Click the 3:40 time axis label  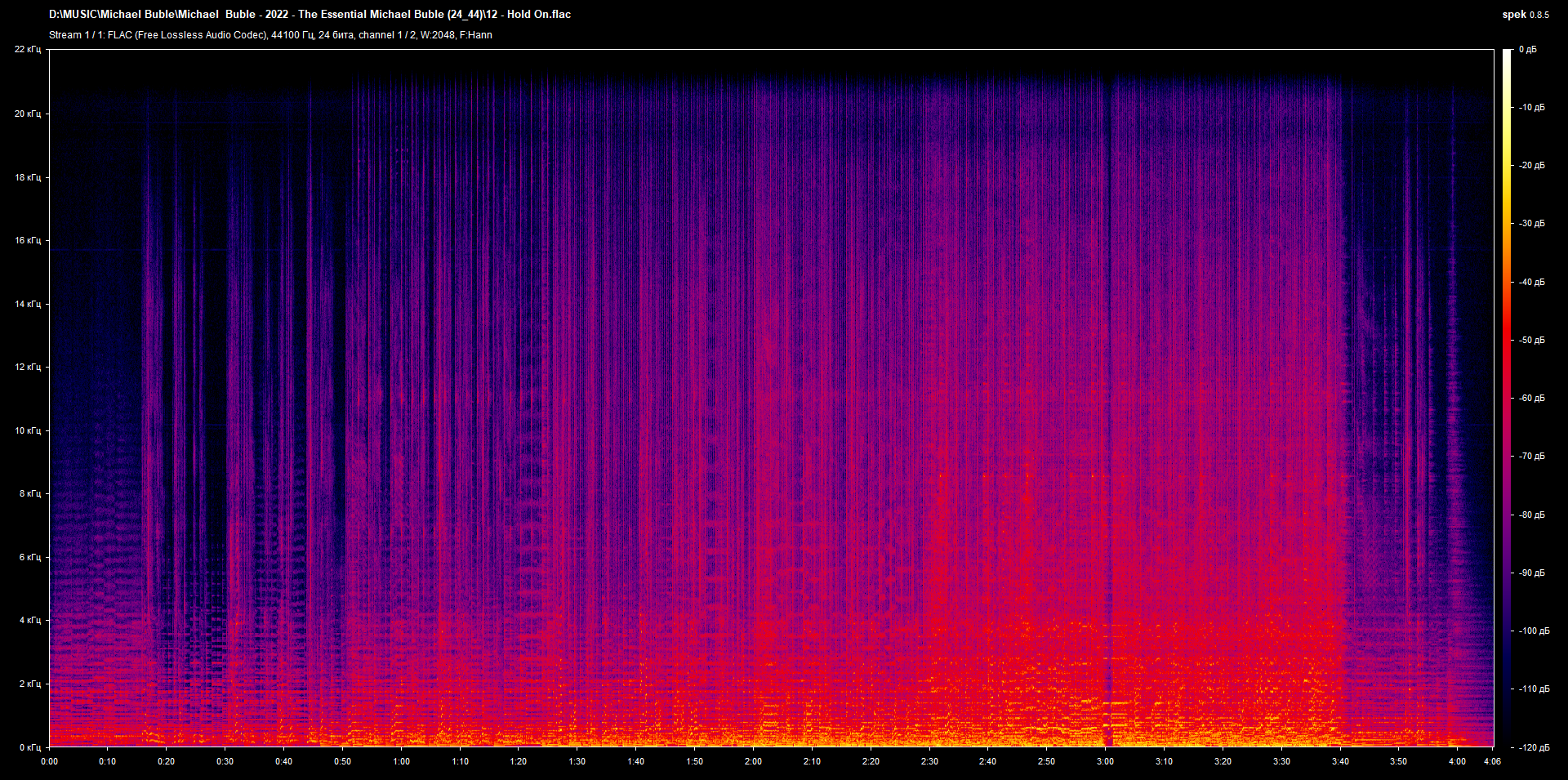(x=1341, y=762)
